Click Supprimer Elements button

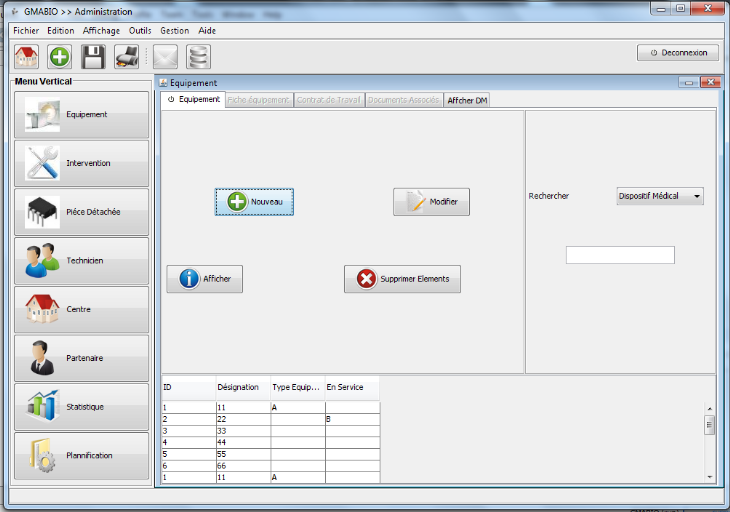click(x=403, y=279)
